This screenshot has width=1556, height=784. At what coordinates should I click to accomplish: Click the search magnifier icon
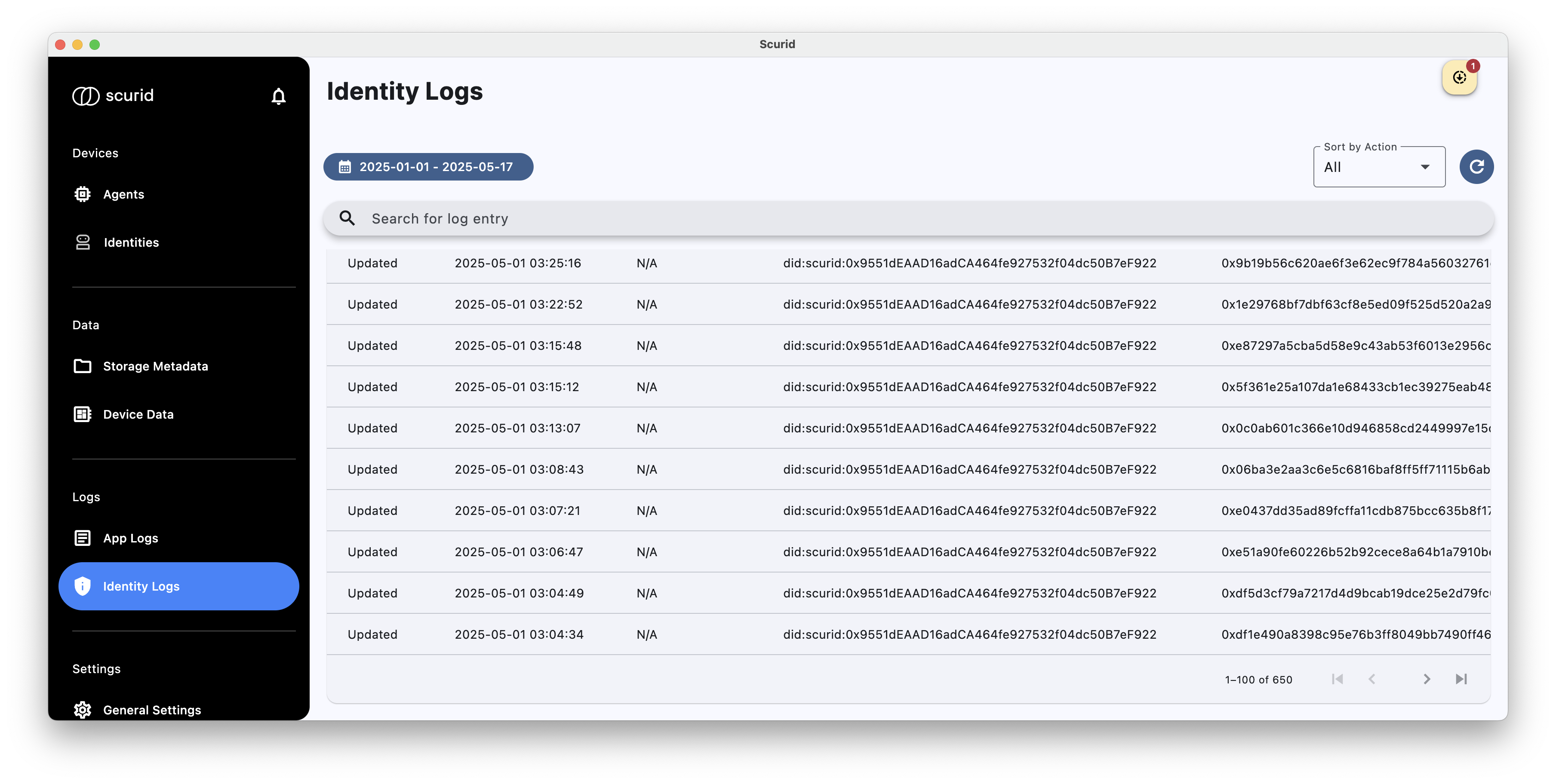click(x=347, y=218)
